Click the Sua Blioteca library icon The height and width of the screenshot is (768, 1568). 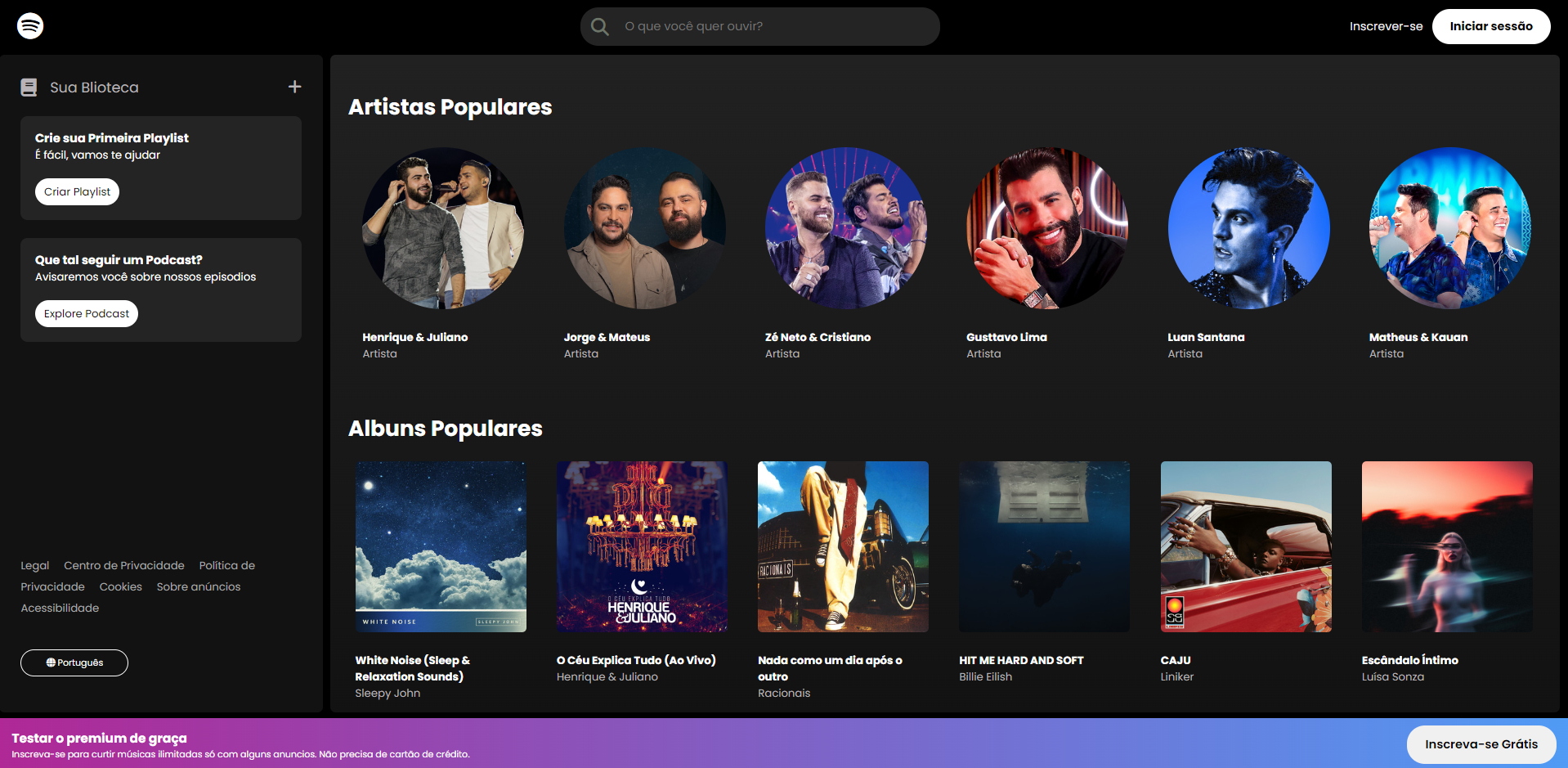tap(29, 87)
